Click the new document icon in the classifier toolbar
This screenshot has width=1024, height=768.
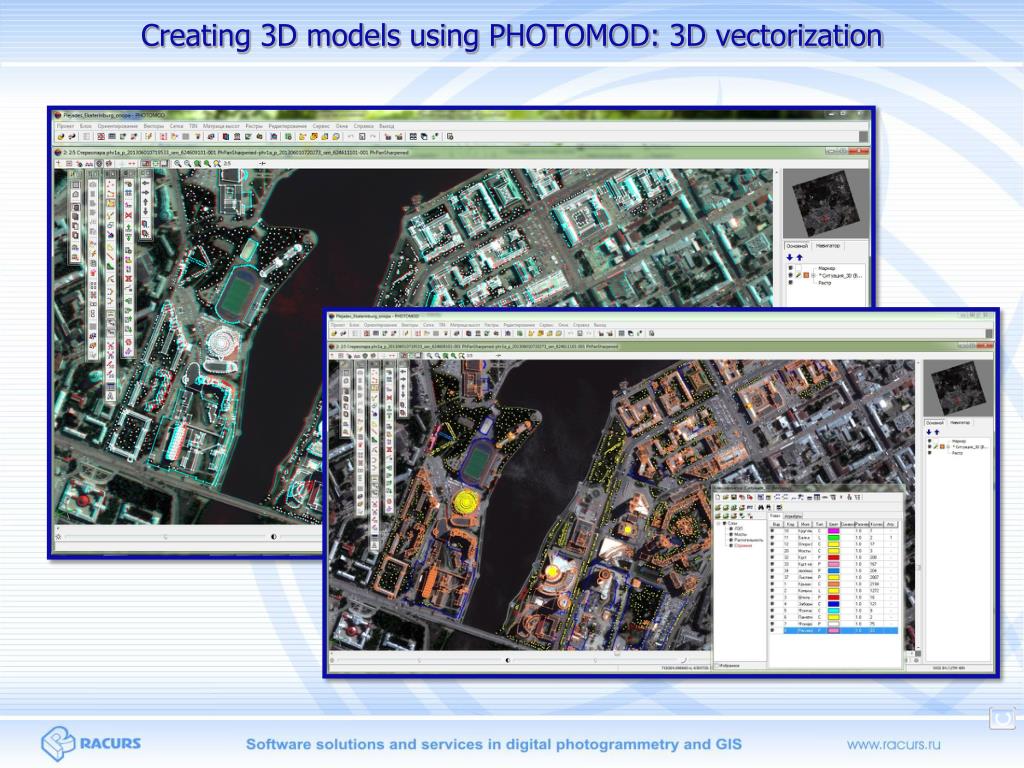coord(718,498)
